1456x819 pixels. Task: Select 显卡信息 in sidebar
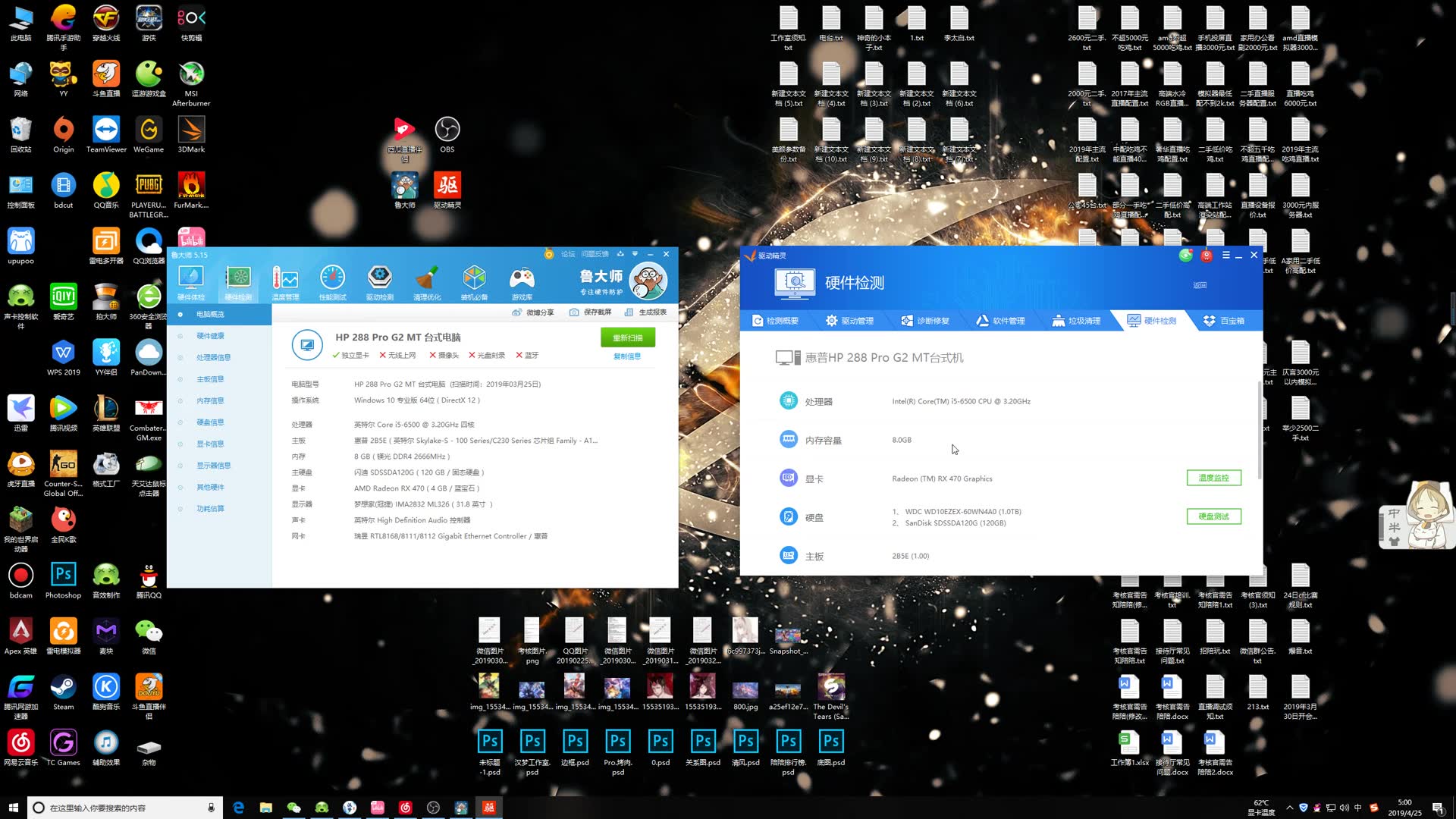tap(210, 444)
